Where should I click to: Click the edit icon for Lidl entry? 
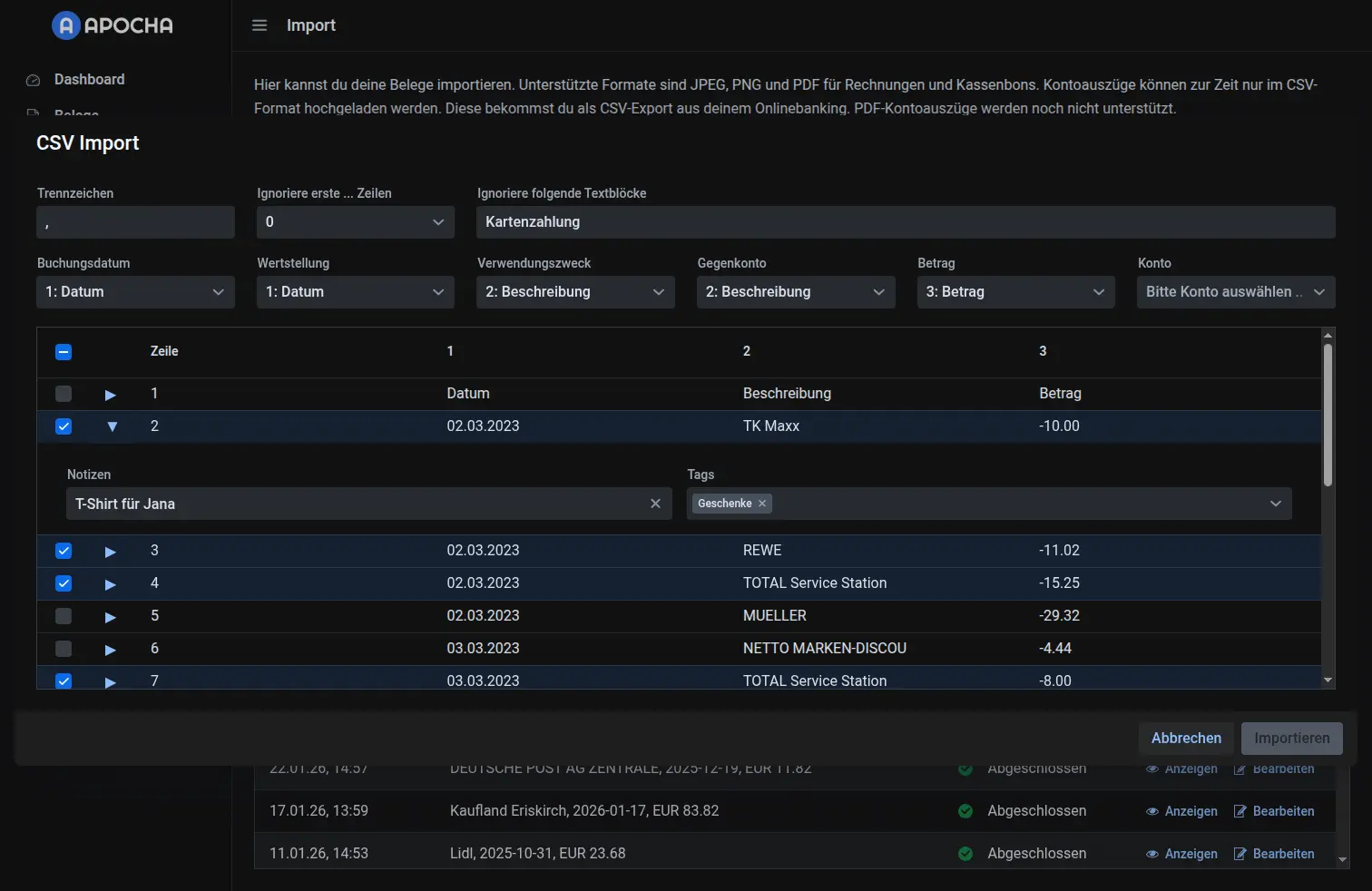[1240, 854]
